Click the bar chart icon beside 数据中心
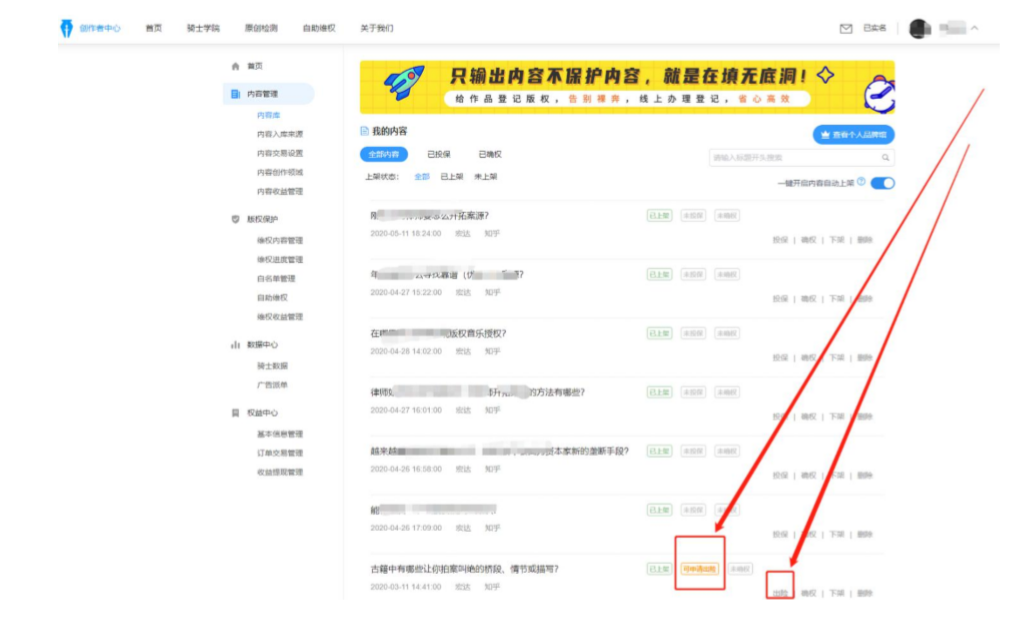1012x618 pixels. [236, 345]
